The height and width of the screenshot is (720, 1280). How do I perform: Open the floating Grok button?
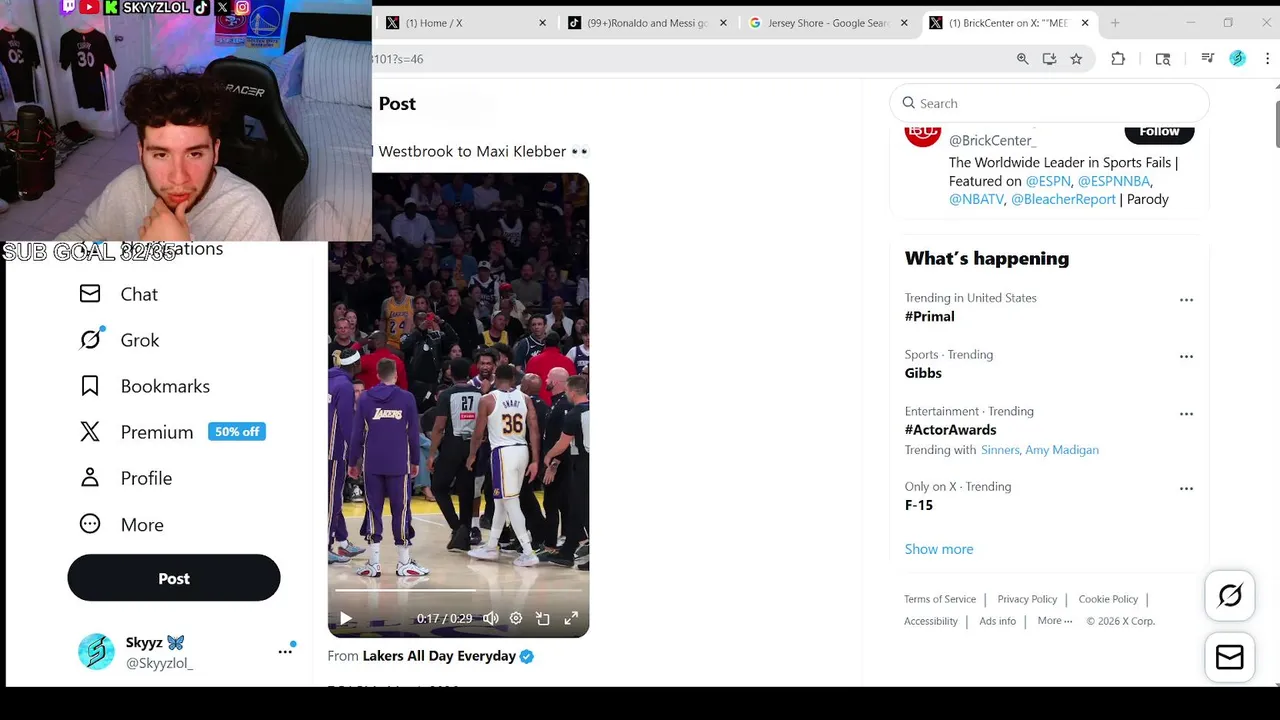coord(1230,596)
